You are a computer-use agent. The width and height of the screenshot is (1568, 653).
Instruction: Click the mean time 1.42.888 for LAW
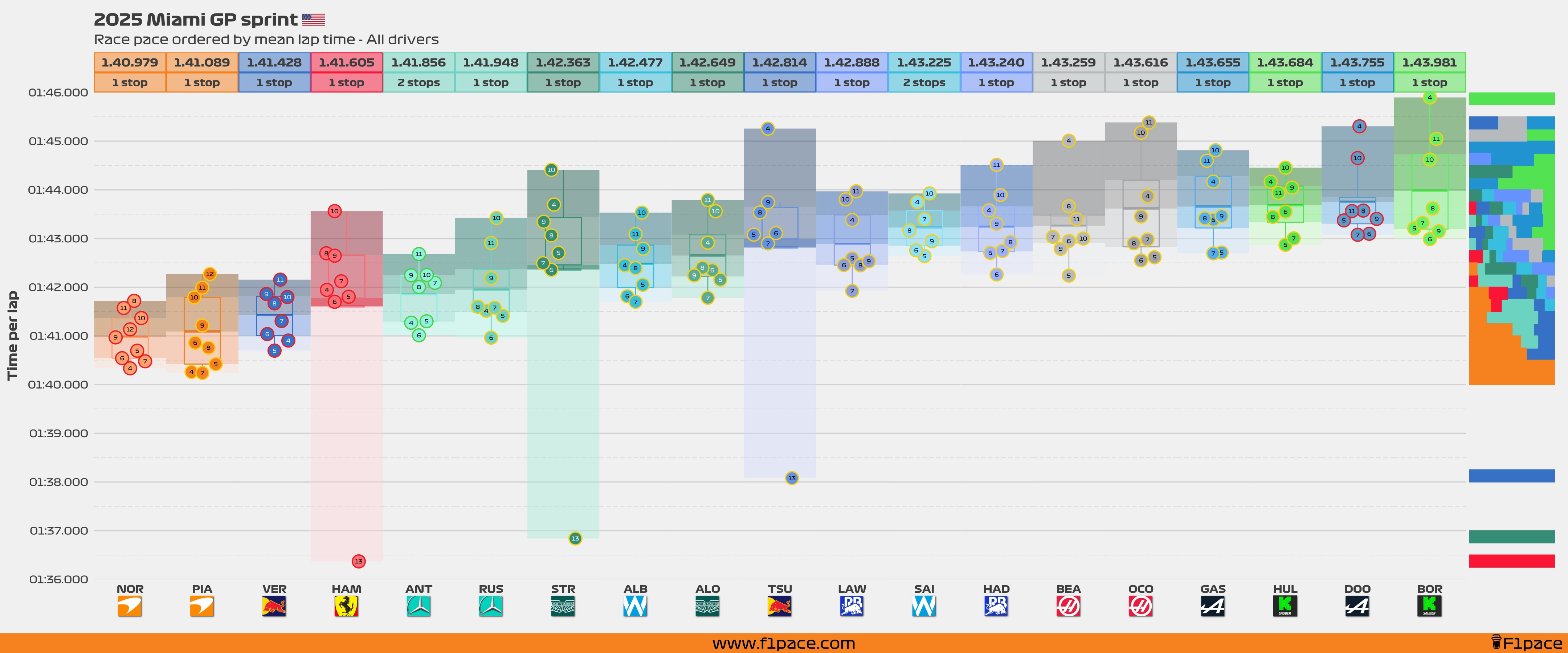click(x=852, y=63)
